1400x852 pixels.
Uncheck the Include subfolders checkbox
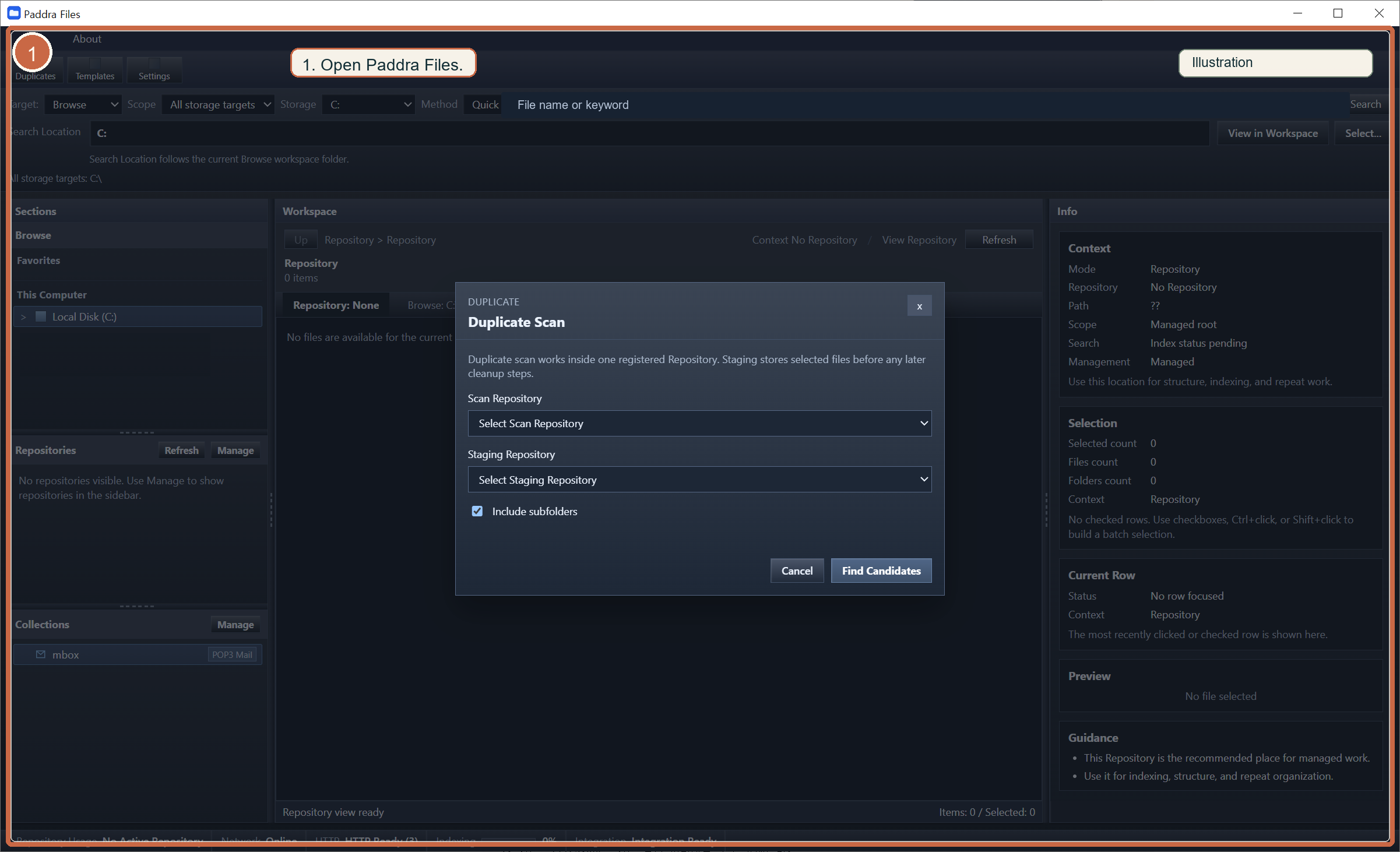pyautogui.click(x=477, y=511)
